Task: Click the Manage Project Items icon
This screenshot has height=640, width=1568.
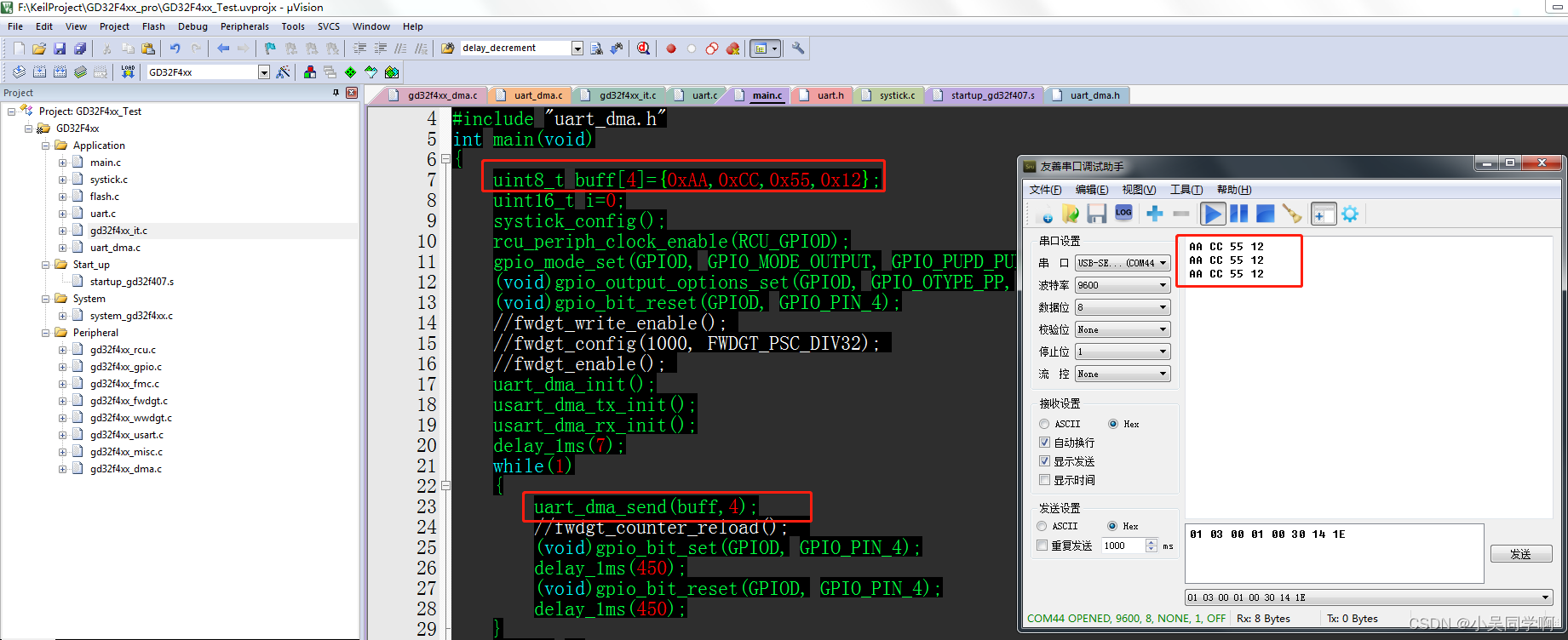Action: (x=310, y=72)
